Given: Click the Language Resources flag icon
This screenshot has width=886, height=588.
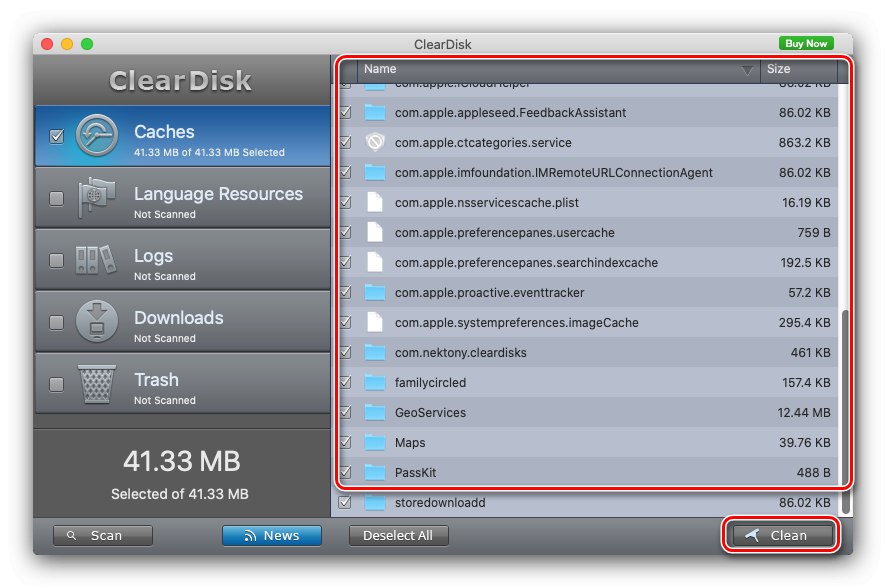Looking at the screenshot, I should (96, 197).
